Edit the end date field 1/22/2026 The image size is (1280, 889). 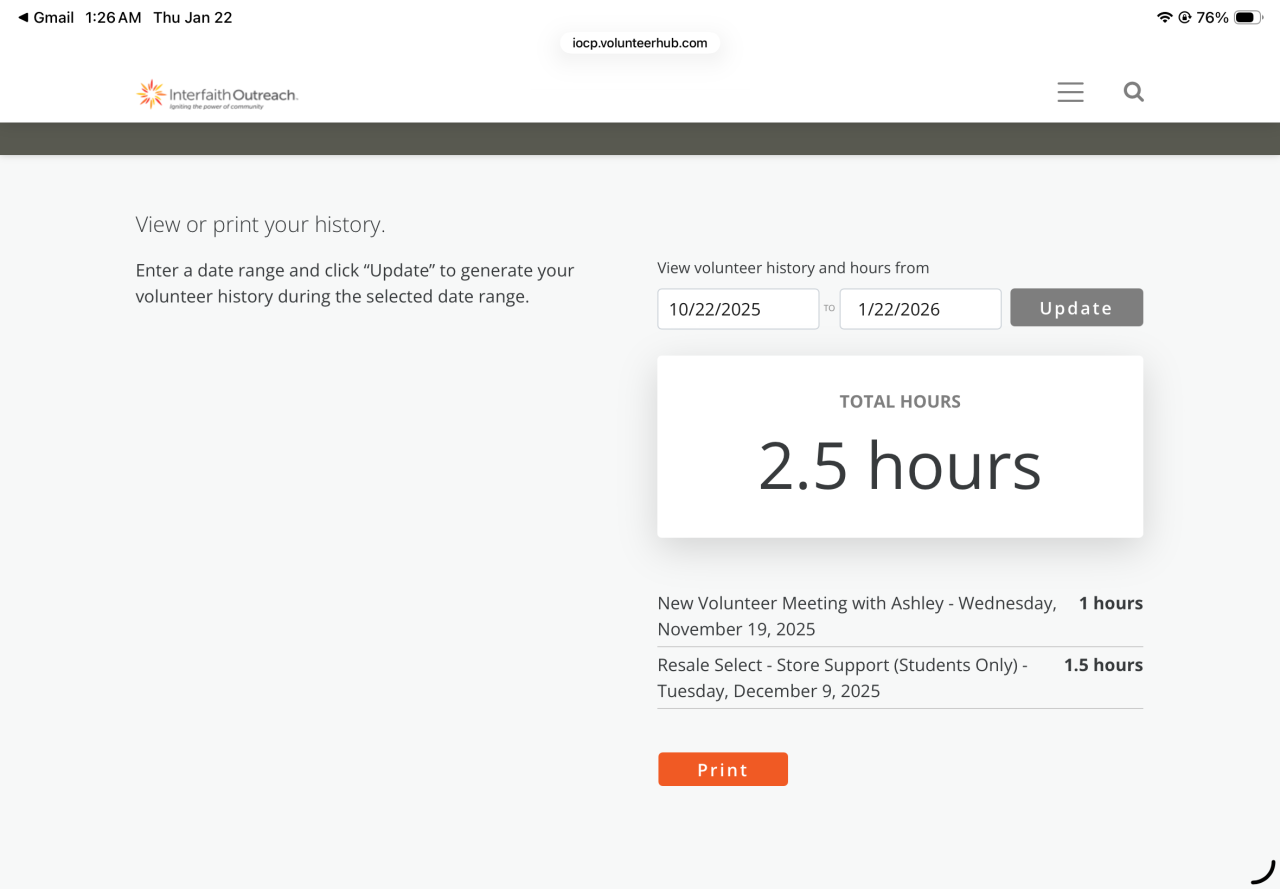920,309
